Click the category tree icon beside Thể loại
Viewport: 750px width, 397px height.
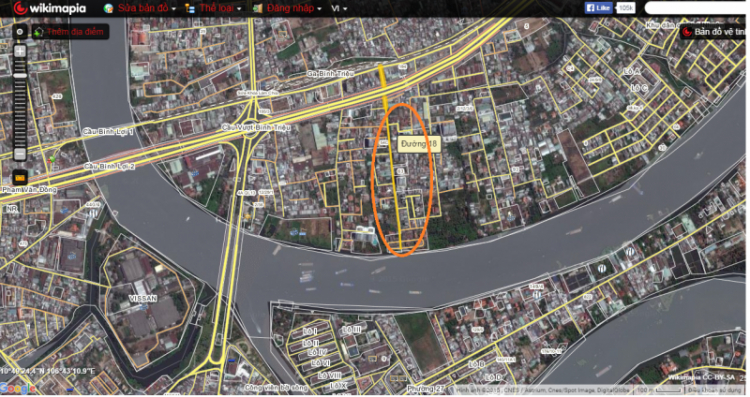click(x=190, y=8)
